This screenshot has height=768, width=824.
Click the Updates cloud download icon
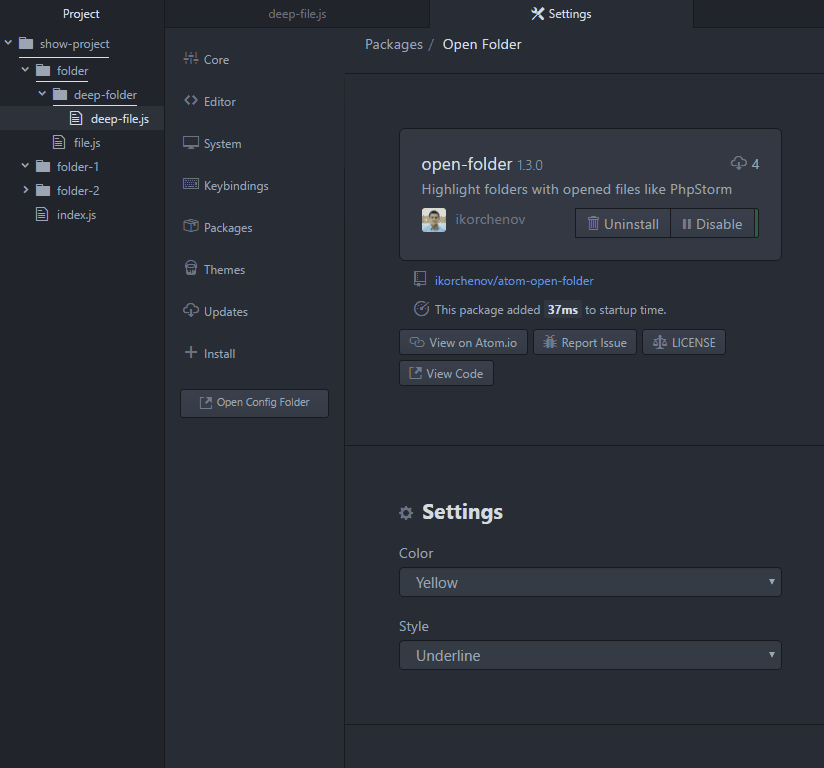click(191, 310)
